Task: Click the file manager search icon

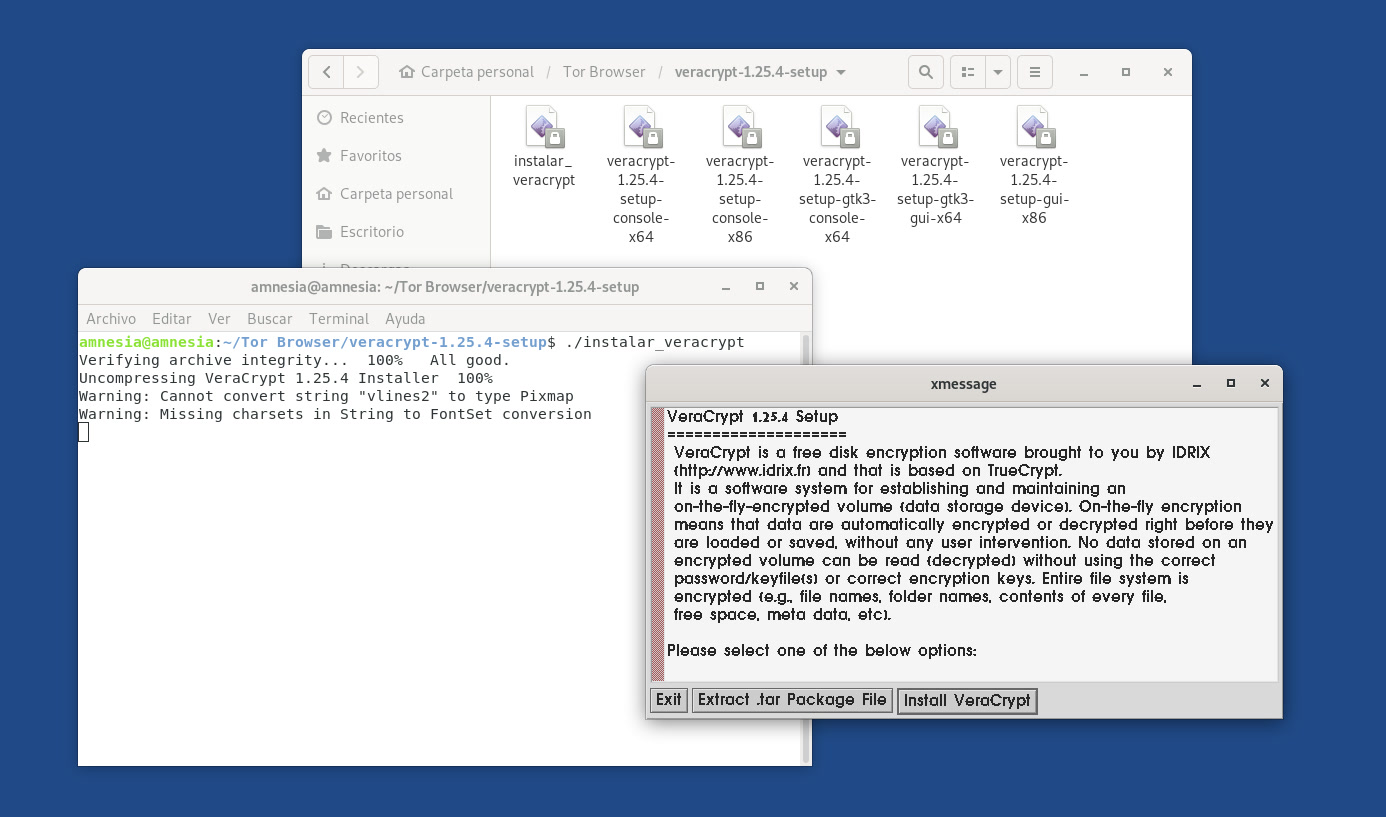Action: point(926,72)
